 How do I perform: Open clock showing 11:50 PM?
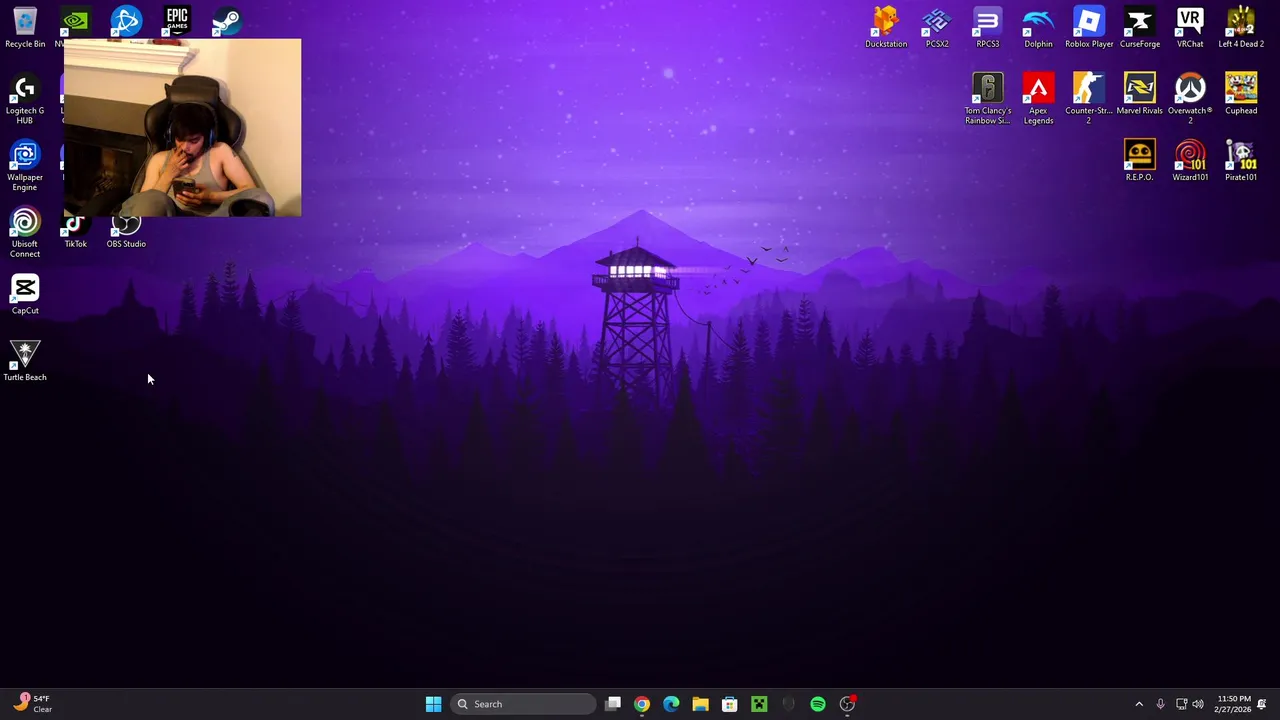[1232, 704]
